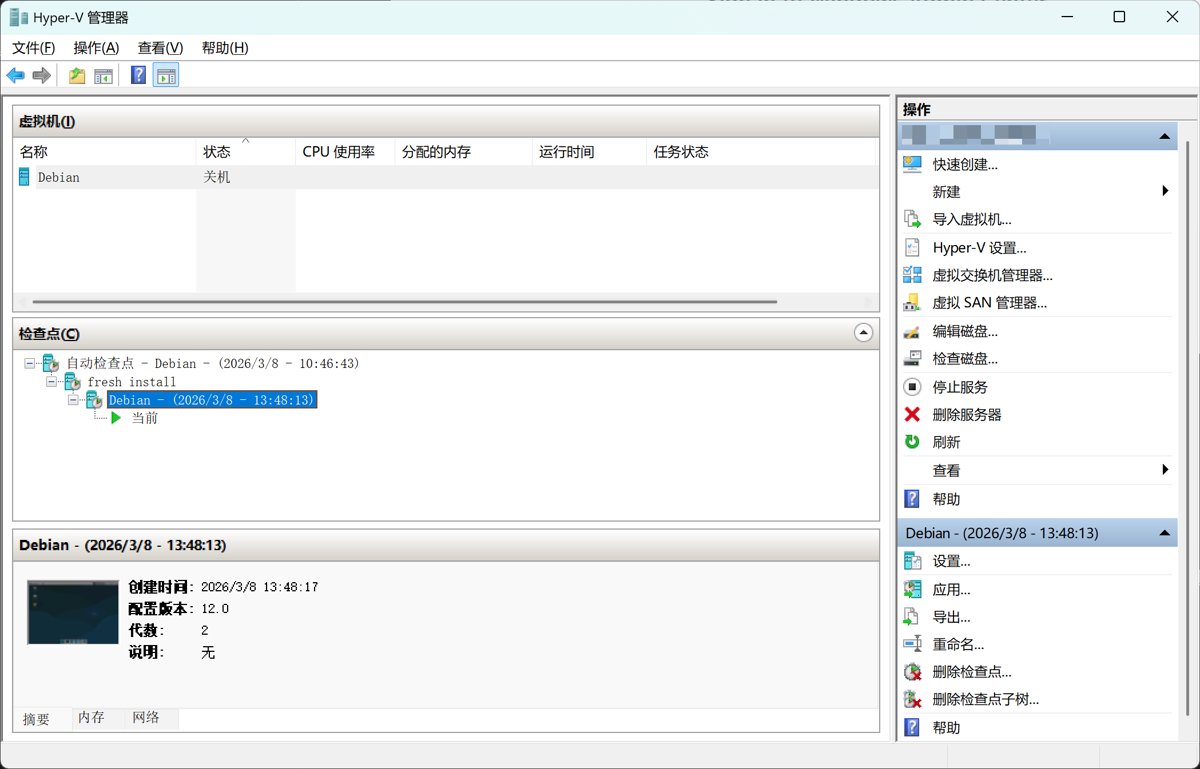Click the Up One Level folder icon

click(x=77, y=76)
